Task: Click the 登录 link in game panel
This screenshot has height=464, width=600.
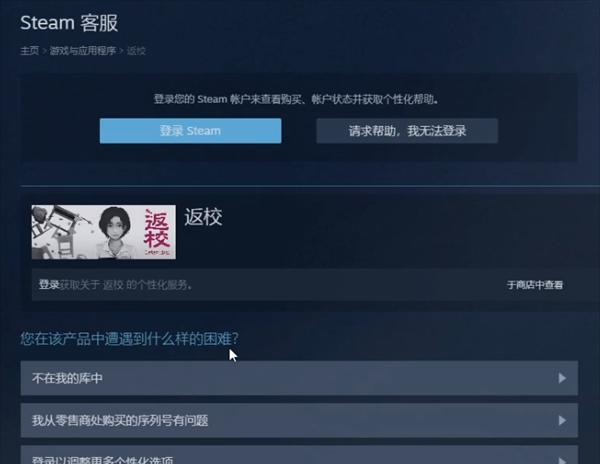Action: [49, 285]
